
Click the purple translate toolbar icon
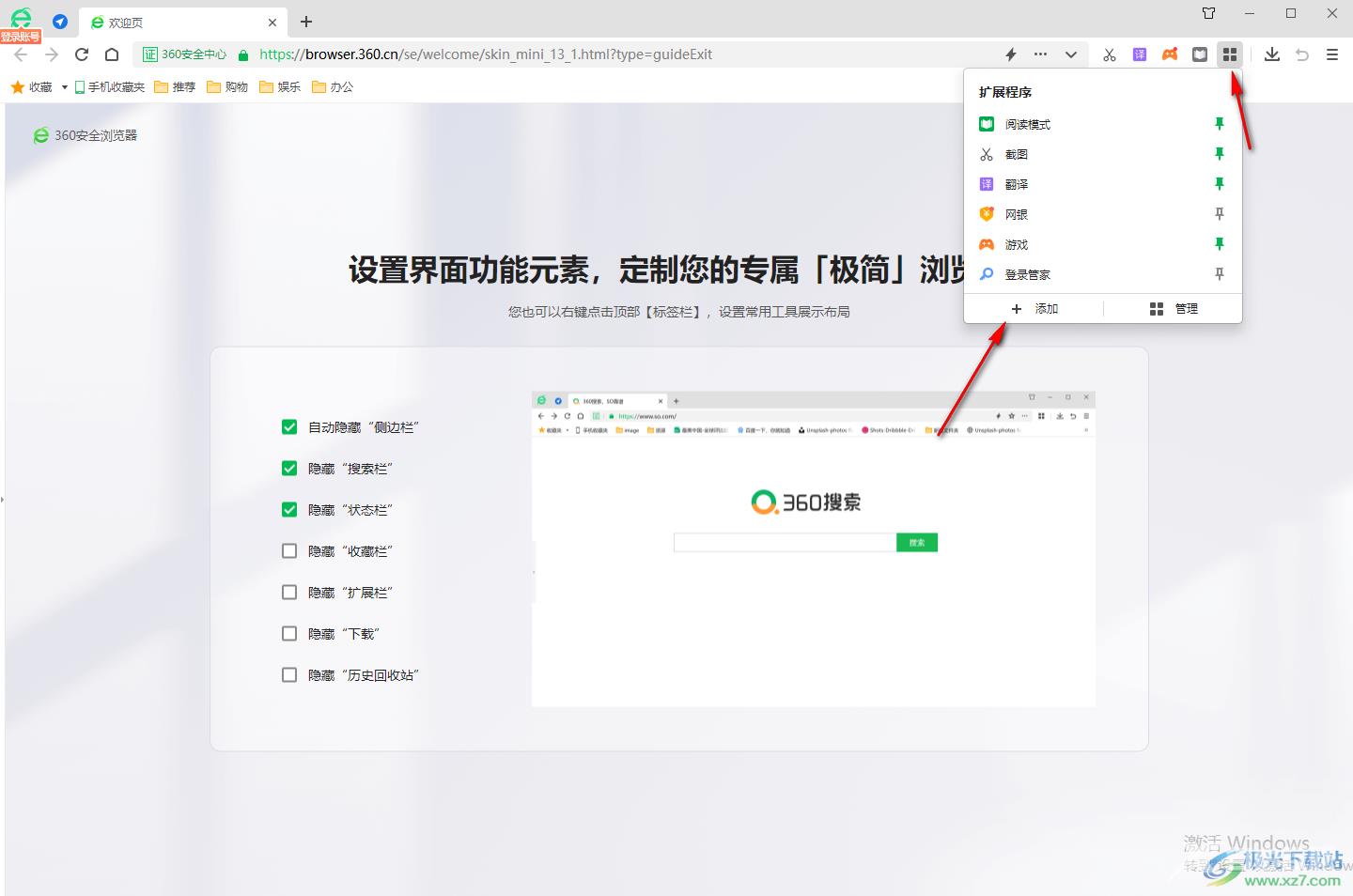(x=1140, y=54)
